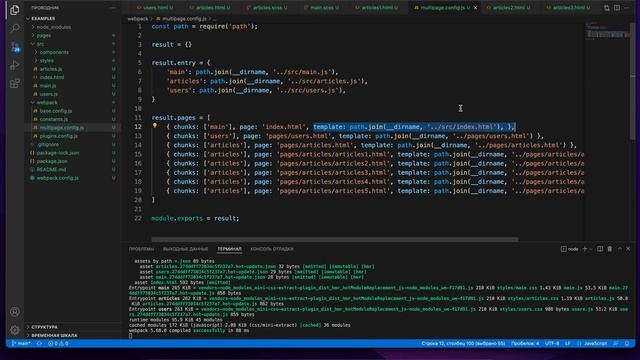
Task: Open the ТЕРМИНАЛ panel tab
Action: pyautogui.click(x=229, y=249)
